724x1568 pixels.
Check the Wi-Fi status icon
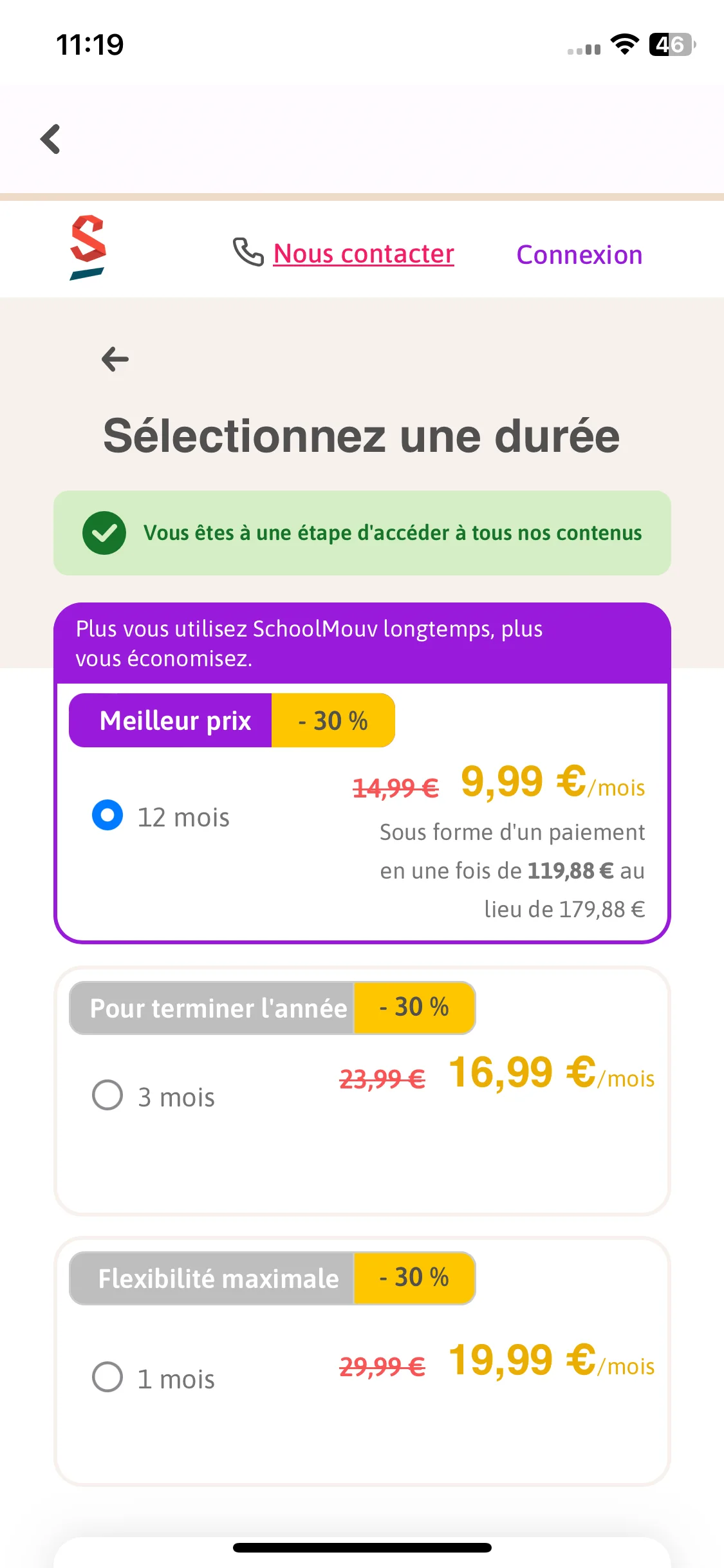624,44
